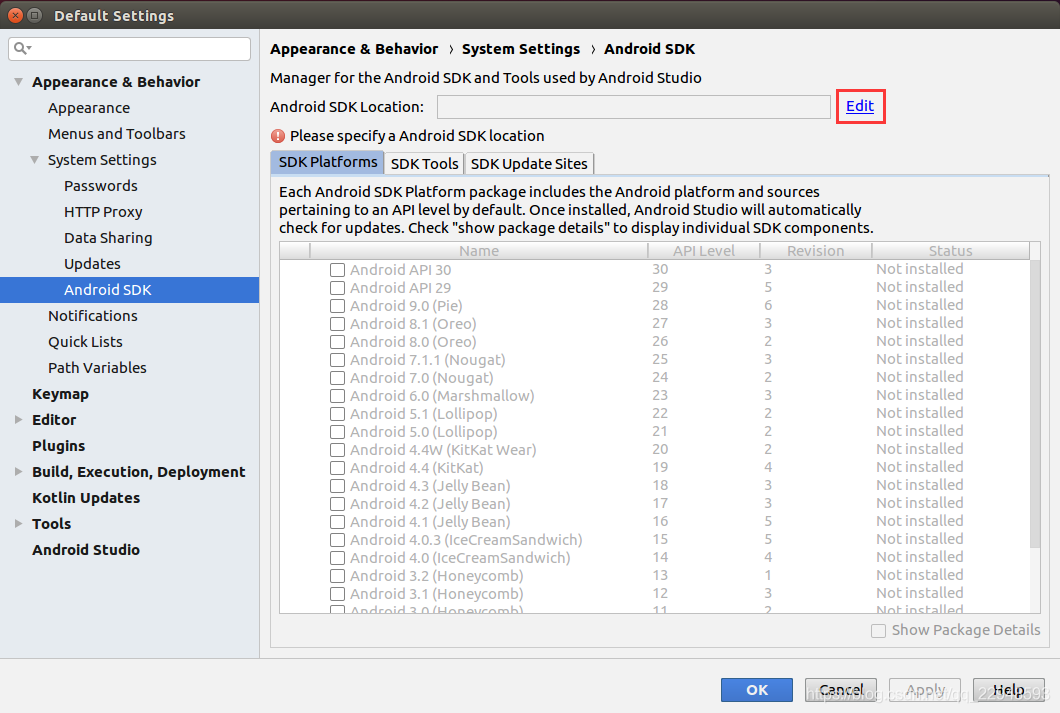Select the Android 7.0 (Nougat) row text

[x=421, y=378]
